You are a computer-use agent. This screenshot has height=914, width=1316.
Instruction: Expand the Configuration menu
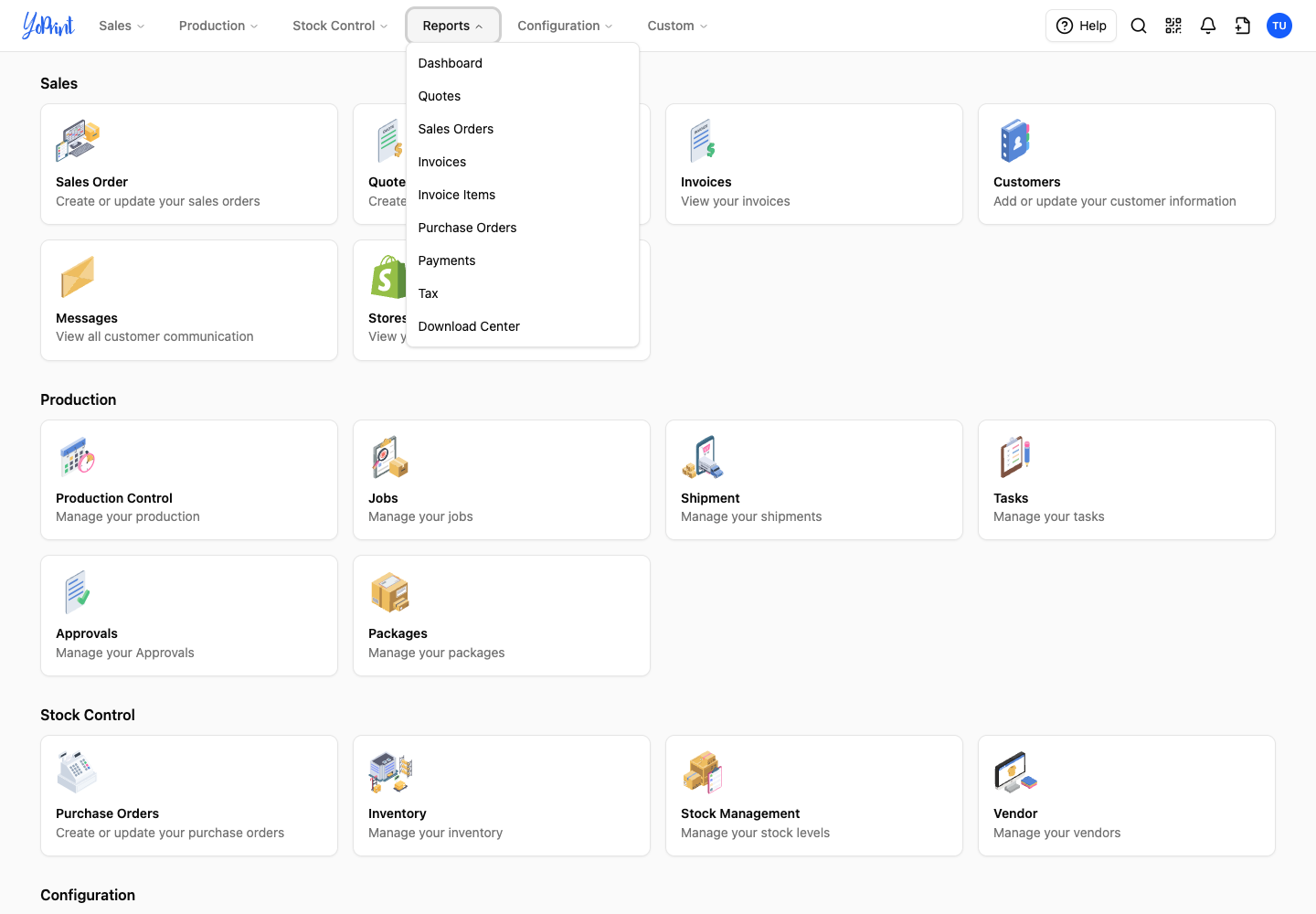click(x=565, y=26)
